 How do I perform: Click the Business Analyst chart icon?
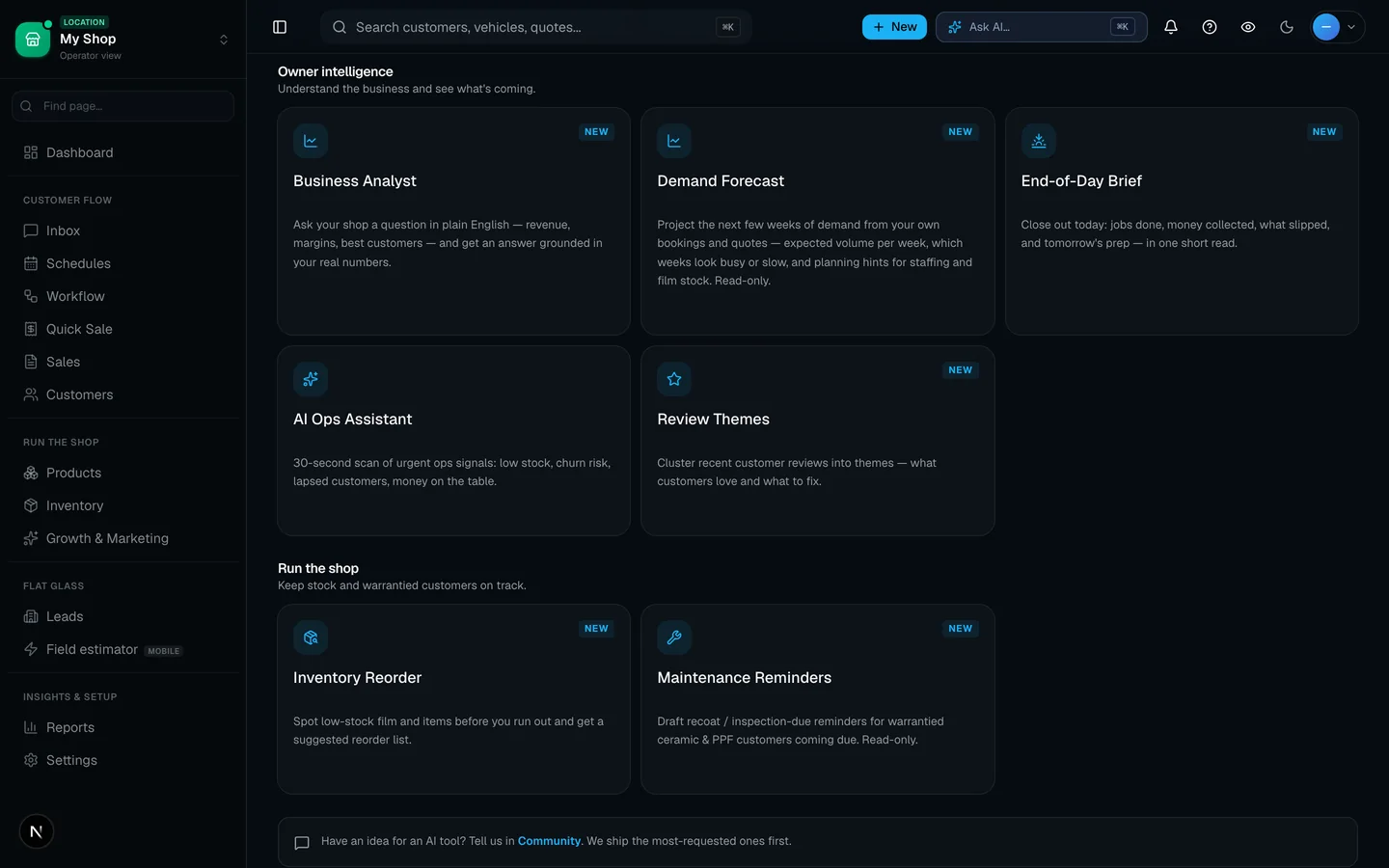point(311,141)
